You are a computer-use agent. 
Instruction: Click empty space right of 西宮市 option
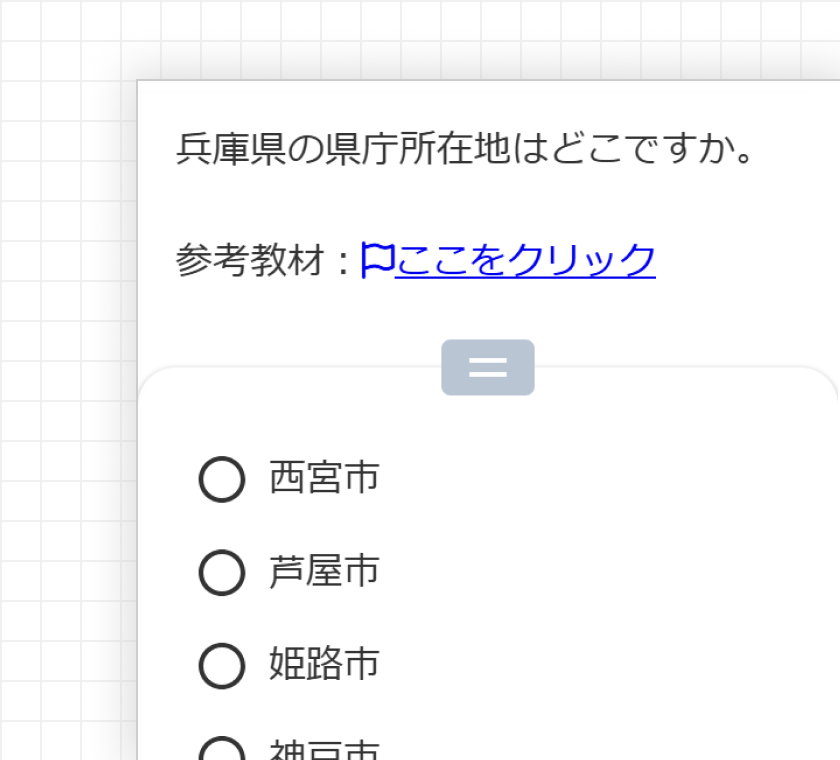(600, 479)
